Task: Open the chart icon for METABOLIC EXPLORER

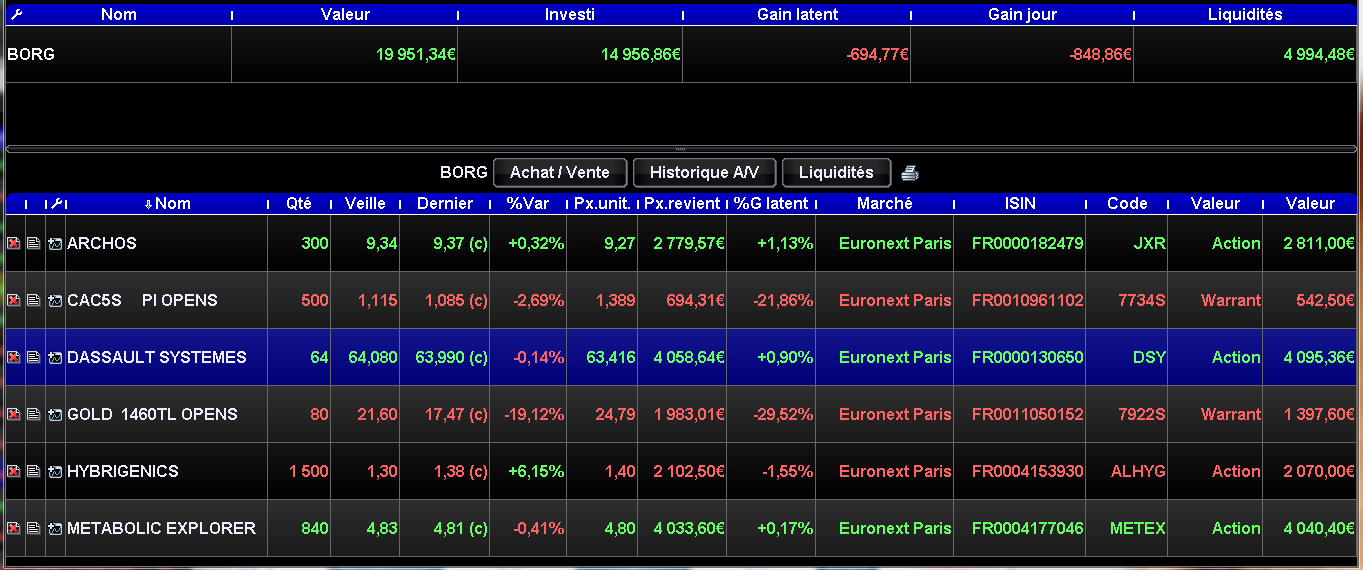Action: (55, 528)
